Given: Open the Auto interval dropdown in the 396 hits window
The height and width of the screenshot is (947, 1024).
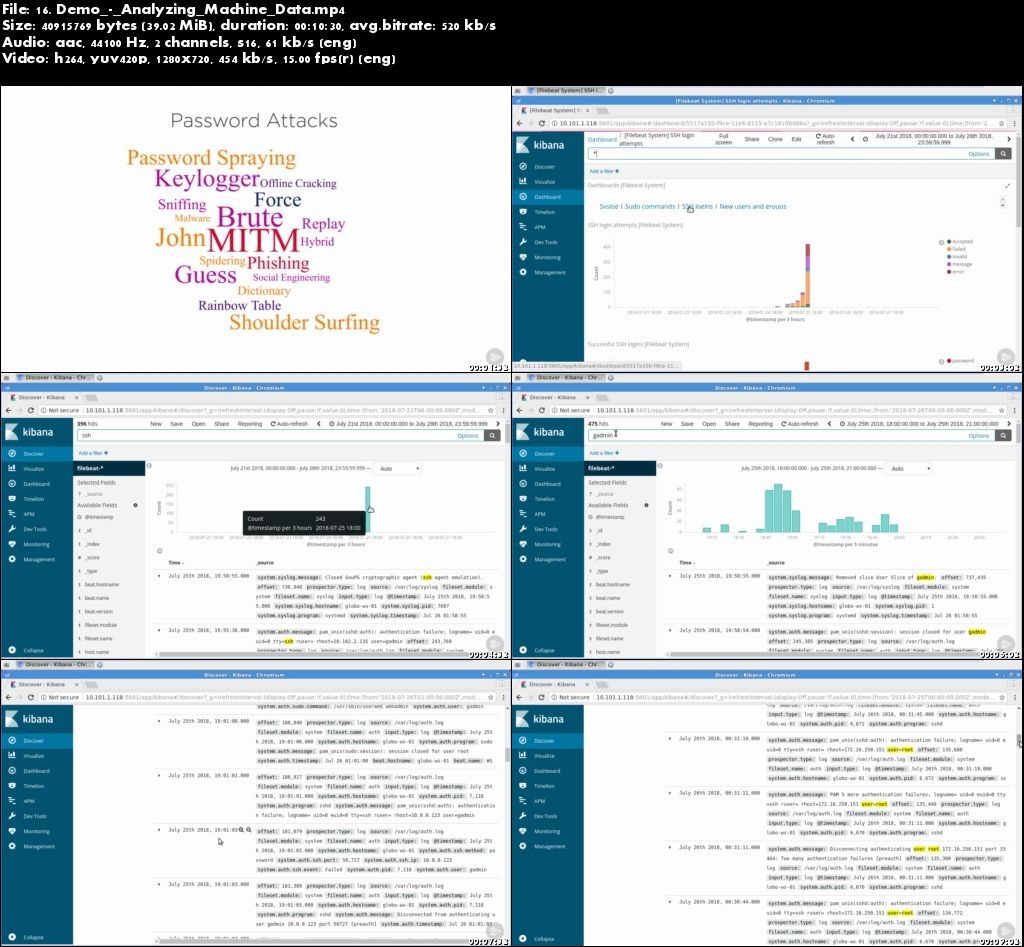Looking at the screenshot, I should click(398, 468).
